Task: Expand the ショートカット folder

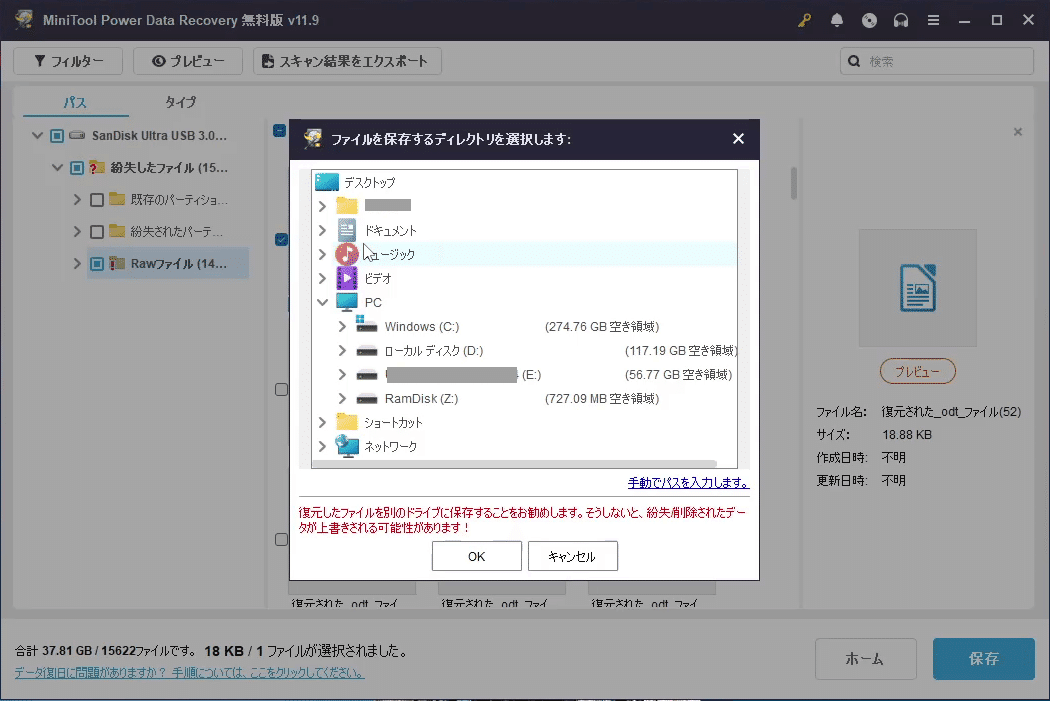Action: [322, 422]
